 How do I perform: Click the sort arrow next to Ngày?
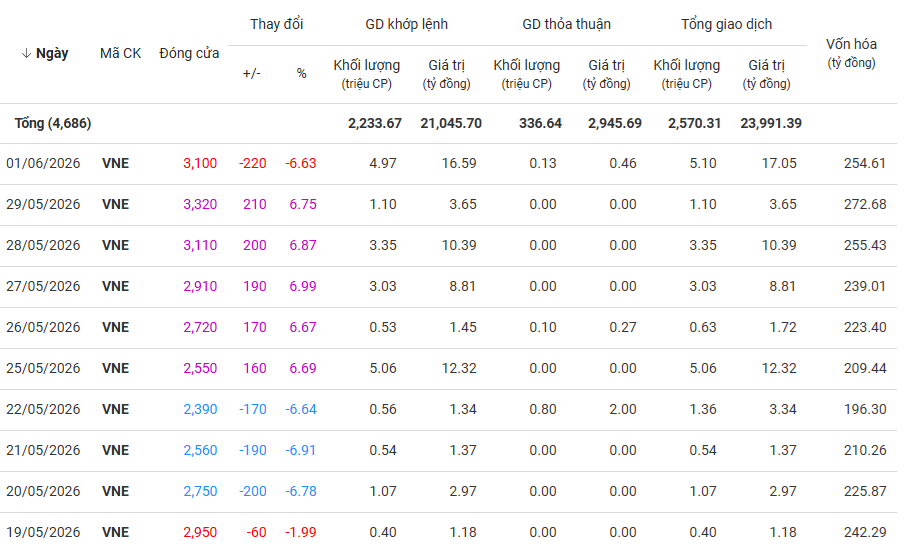pos(26,54)
